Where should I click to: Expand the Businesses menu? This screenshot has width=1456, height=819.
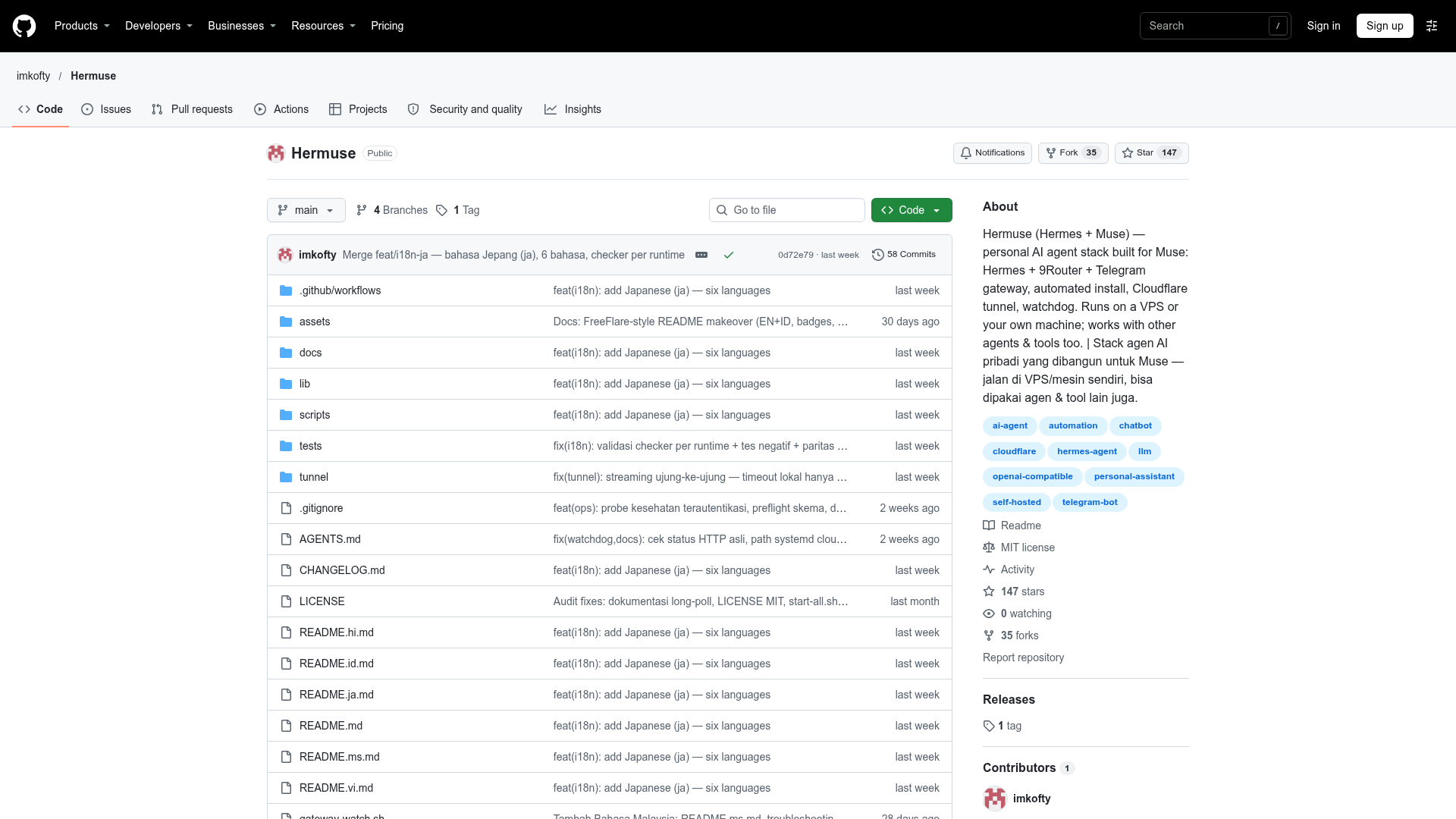click(242, 26)
